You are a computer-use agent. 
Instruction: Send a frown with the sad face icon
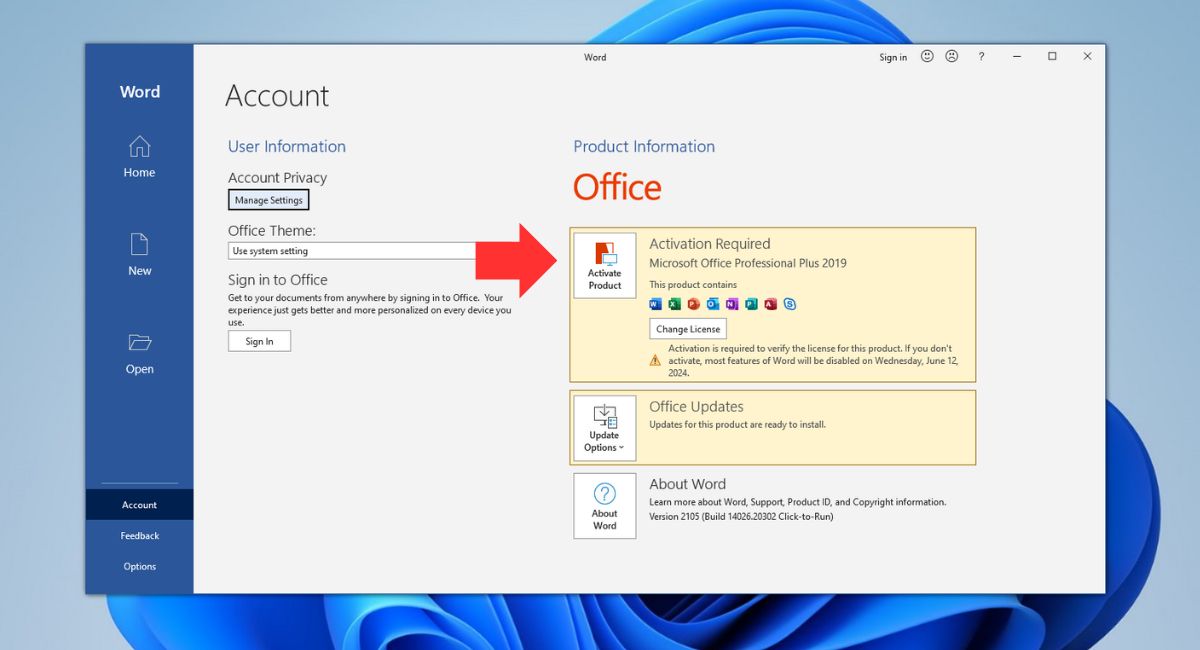tap(952, 57)
